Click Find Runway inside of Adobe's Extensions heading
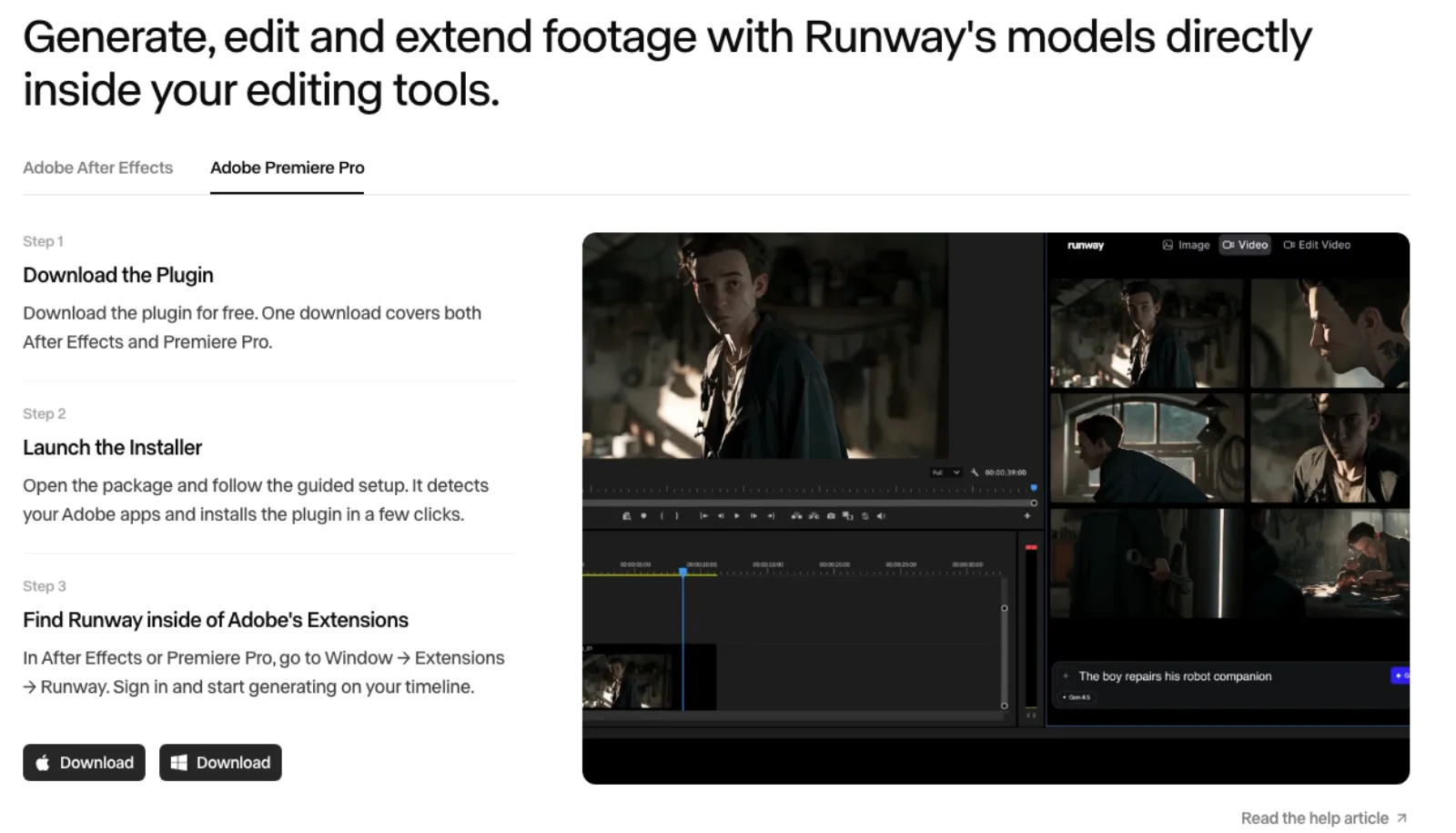The width and height of the screenshot is (1456, 833). (216, 620)
